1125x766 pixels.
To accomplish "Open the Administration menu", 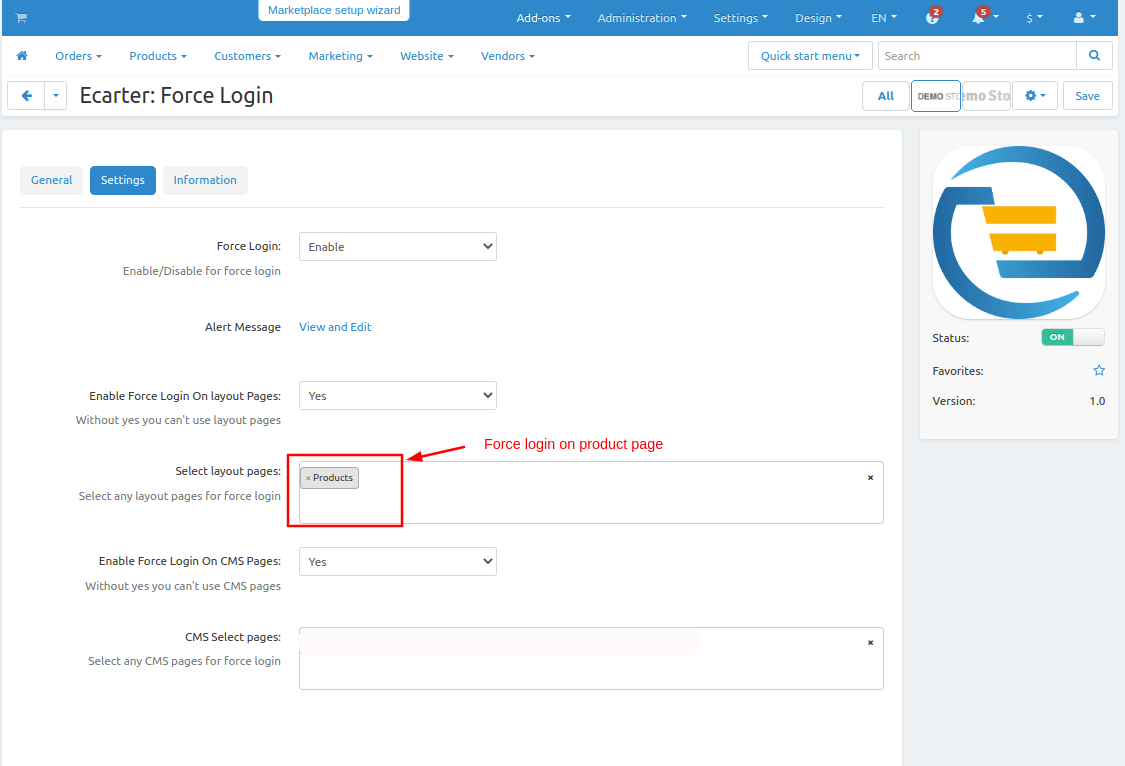I will coord(642,18).
